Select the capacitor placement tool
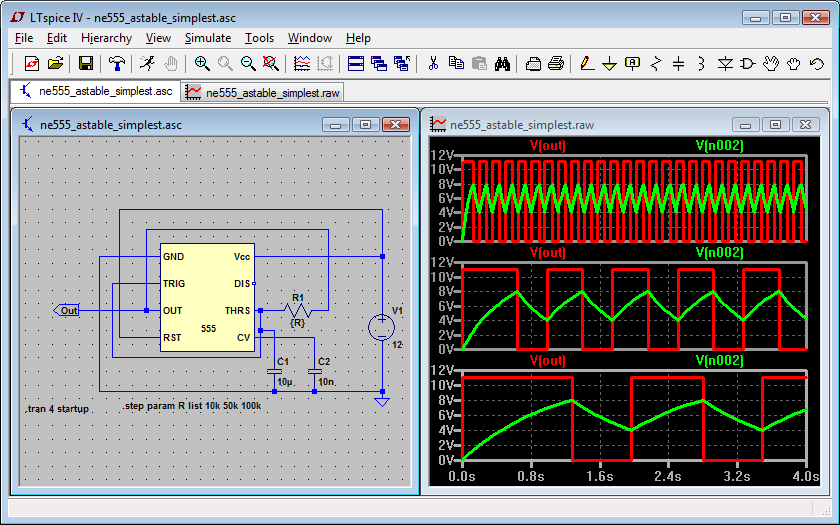 pyautogui.click(x=679, y=64)
